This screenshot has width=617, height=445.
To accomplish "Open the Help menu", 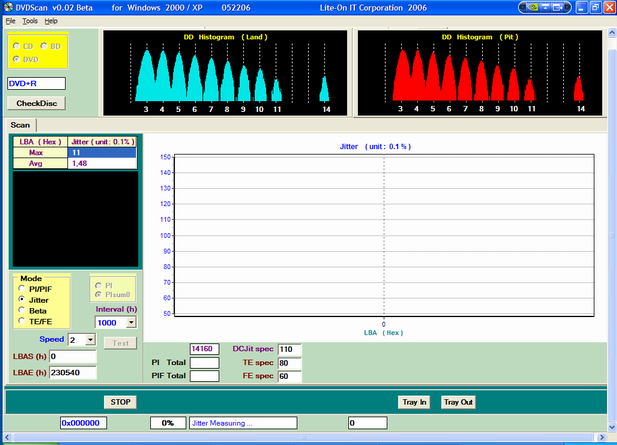I will click(x=51, y=21).
